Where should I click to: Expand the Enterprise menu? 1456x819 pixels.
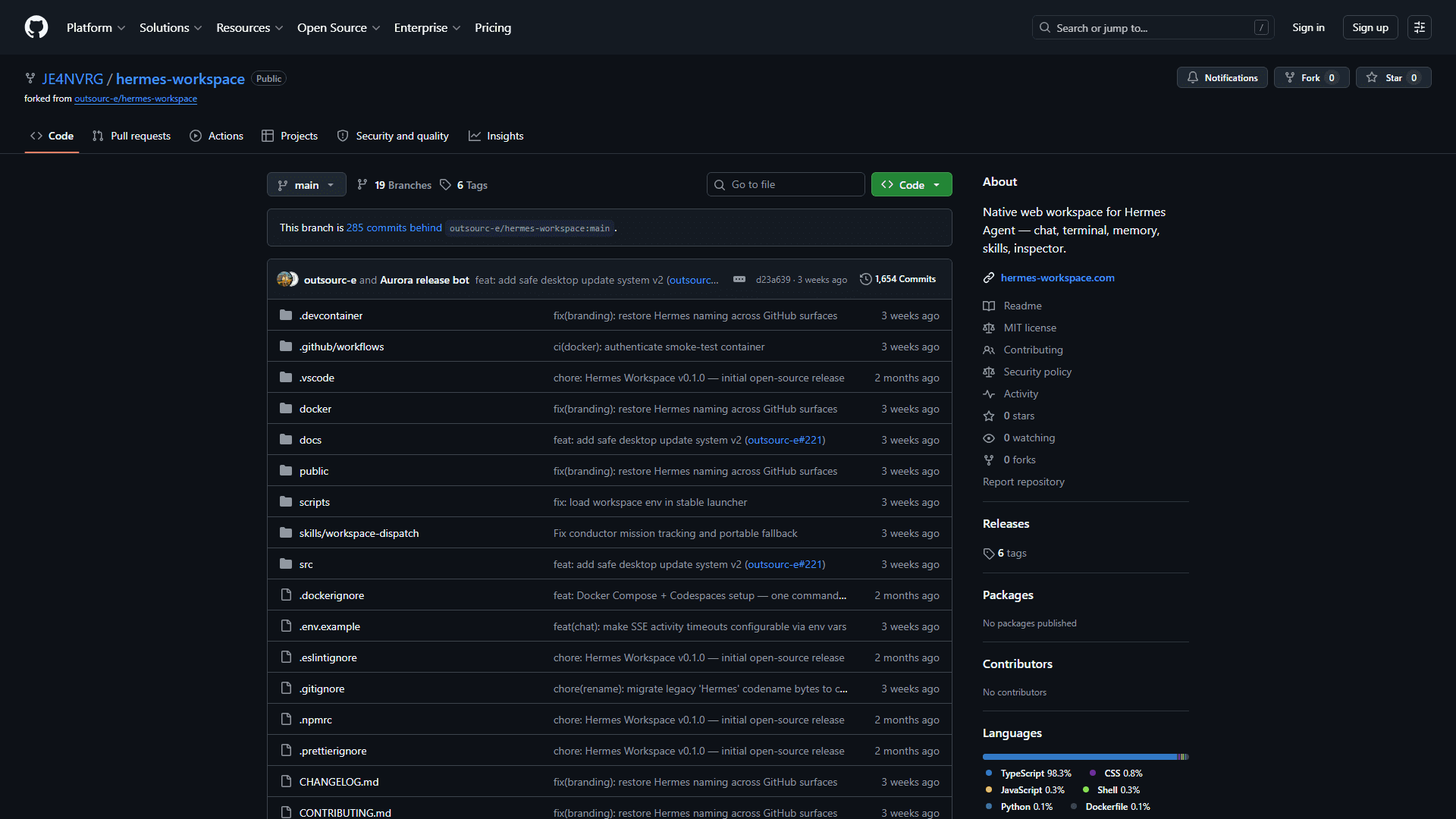coord(427,27)
